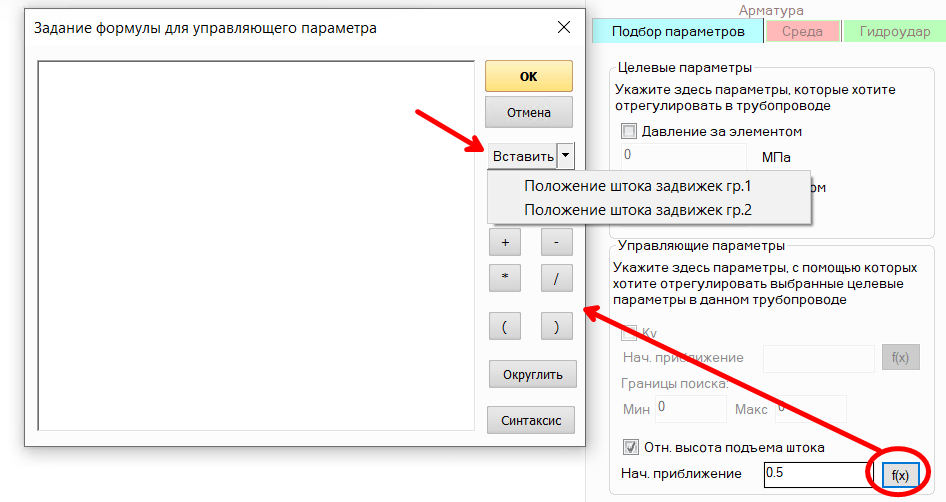Open the Гидроудар tab
Image resolution: width=946 pixels, height=502 pixels.
click(x=894, y=32)
